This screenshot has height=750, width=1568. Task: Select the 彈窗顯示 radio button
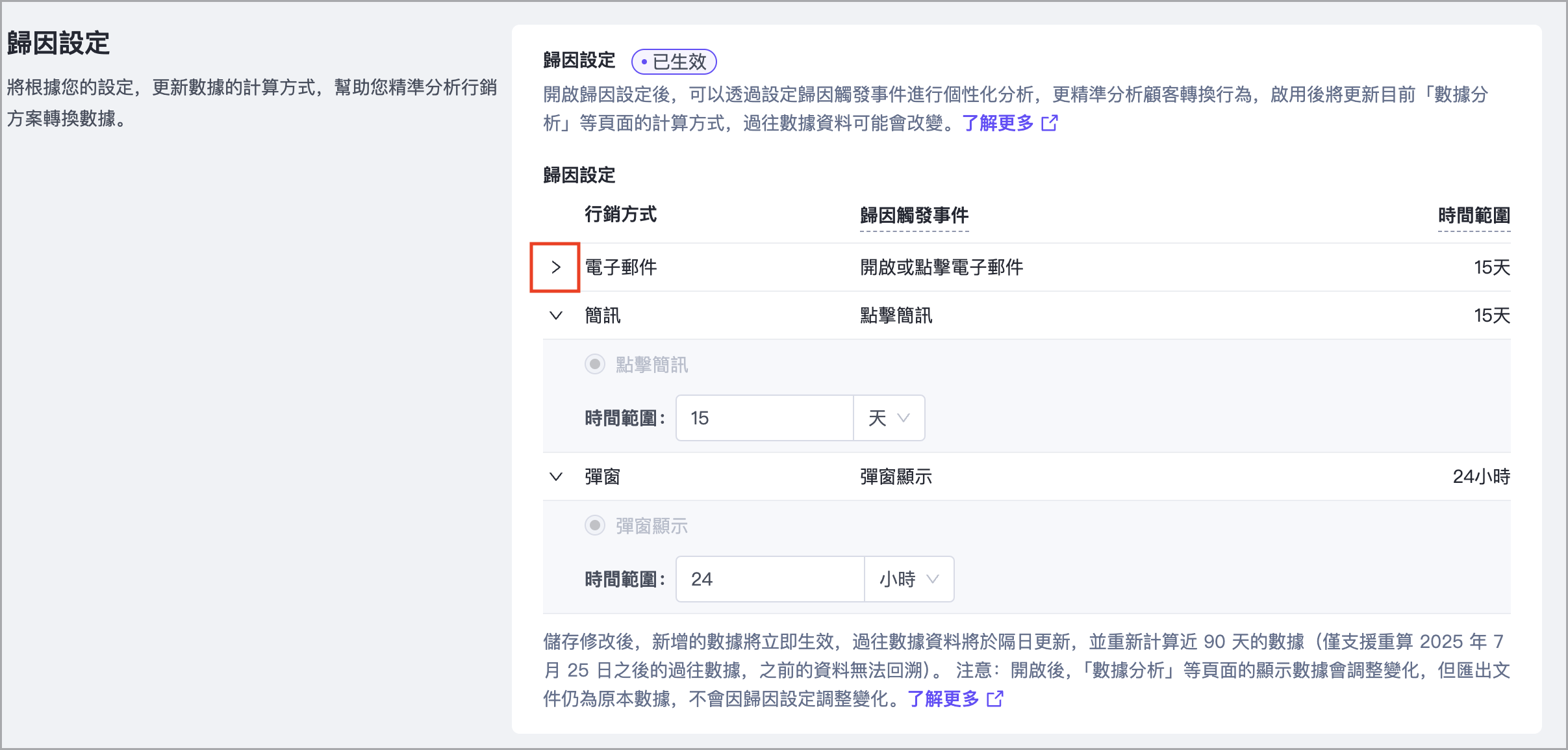(594, 525)
